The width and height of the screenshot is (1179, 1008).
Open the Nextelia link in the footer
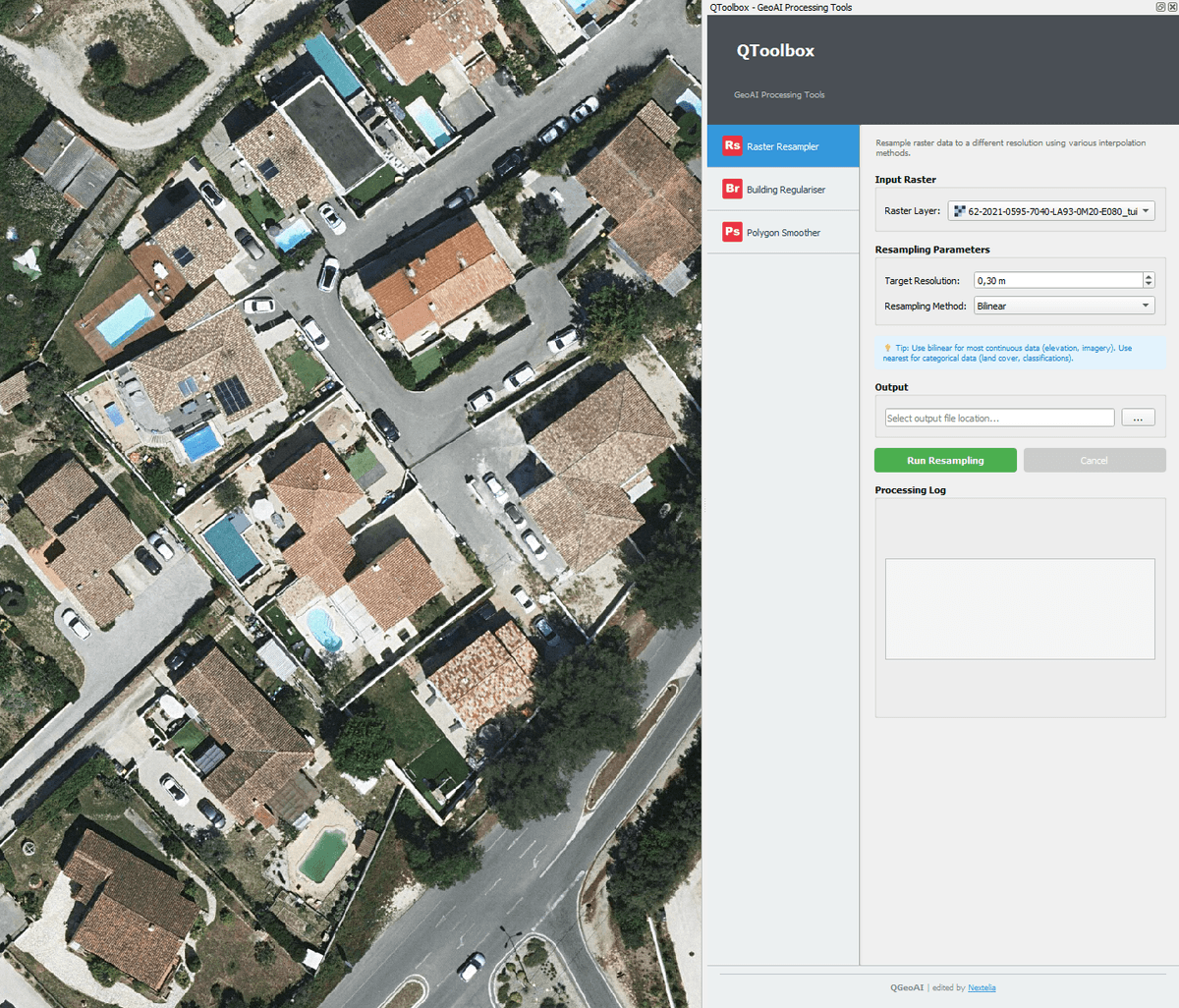pos(982,987)
